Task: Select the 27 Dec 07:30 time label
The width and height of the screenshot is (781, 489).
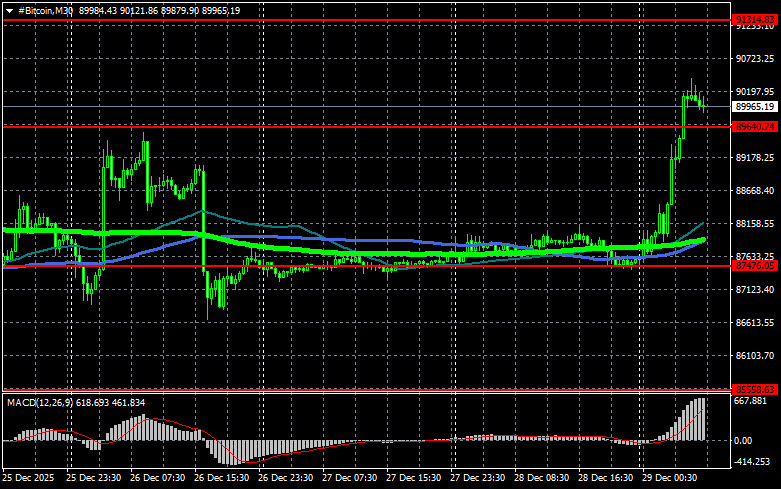Action: point(350,478)
